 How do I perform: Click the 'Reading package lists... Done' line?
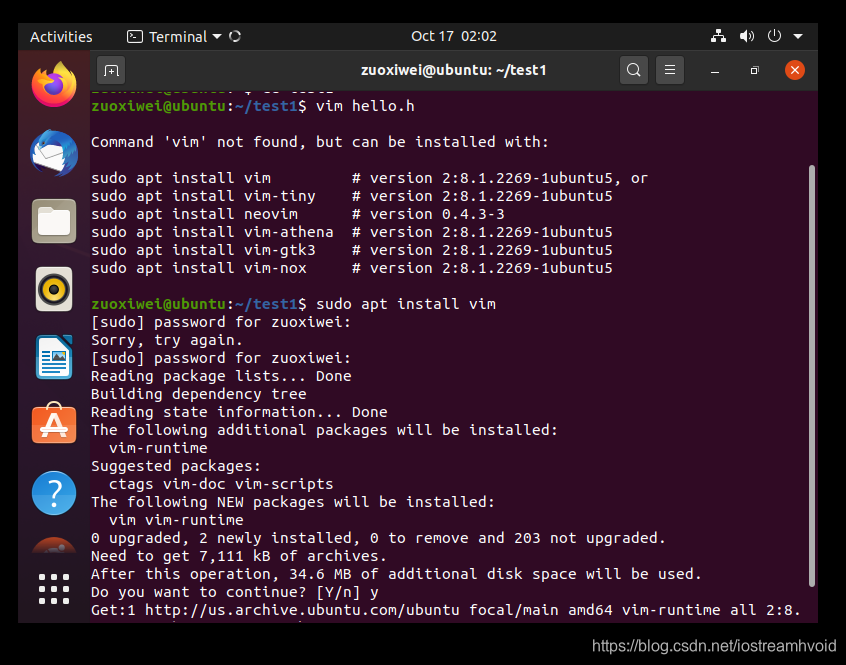click(x=221, y=376)
